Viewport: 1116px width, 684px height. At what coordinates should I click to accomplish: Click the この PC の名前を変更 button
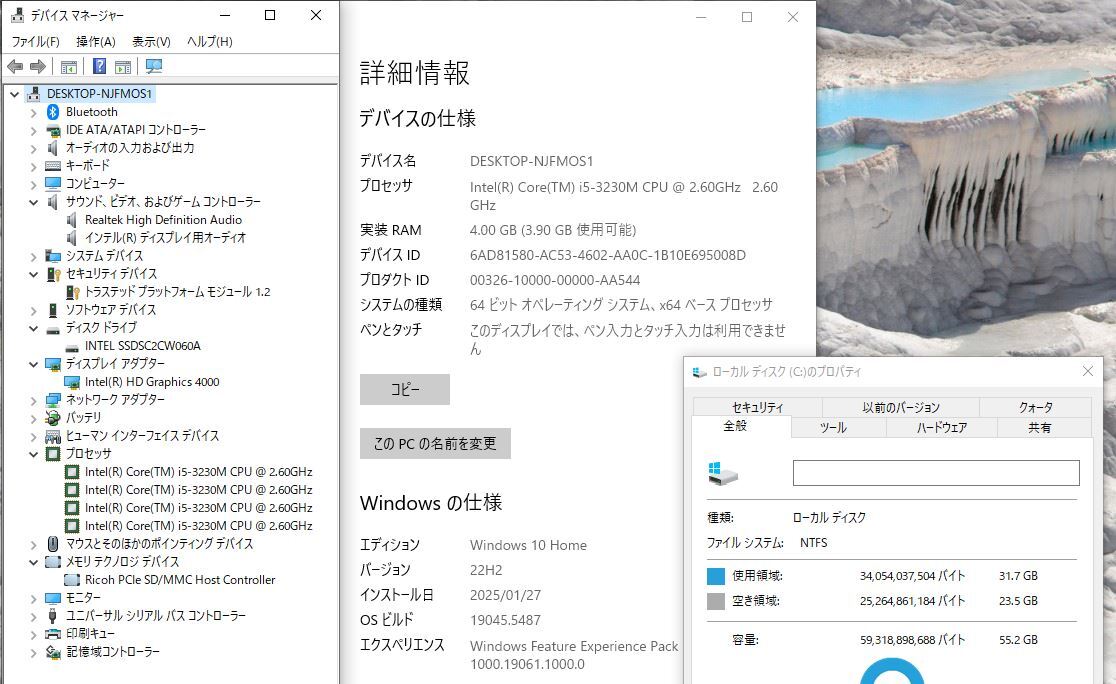(435, 443)
